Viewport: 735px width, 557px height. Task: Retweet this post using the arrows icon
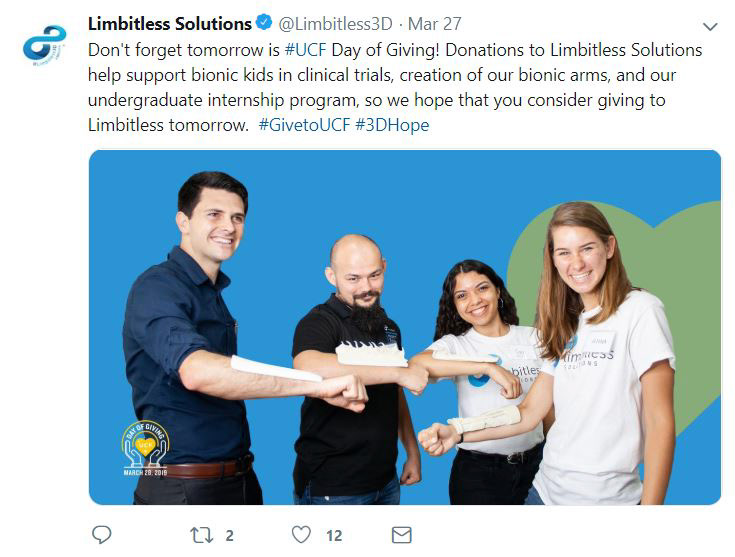(x=202, y=535)
